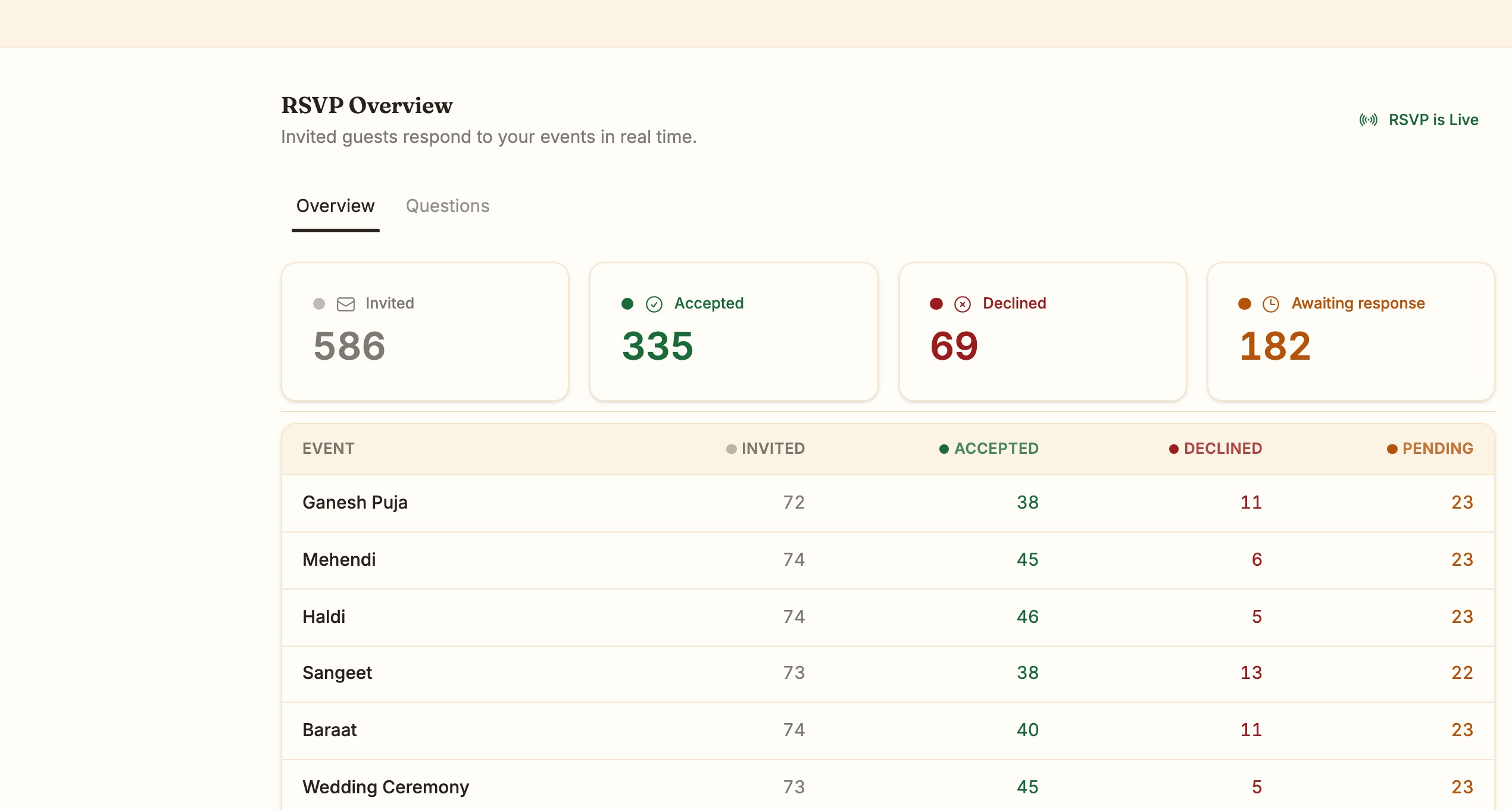Open the Declined 69 summary card
The width and height of the screenshot is (1512, 810).
[1043, 332]
